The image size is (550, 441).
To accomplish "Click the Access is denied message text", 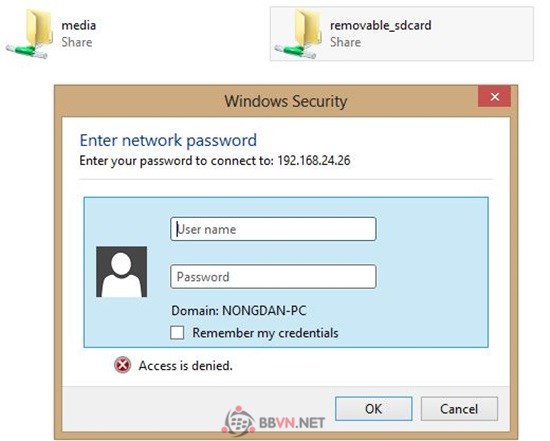I will pos(186,366).
